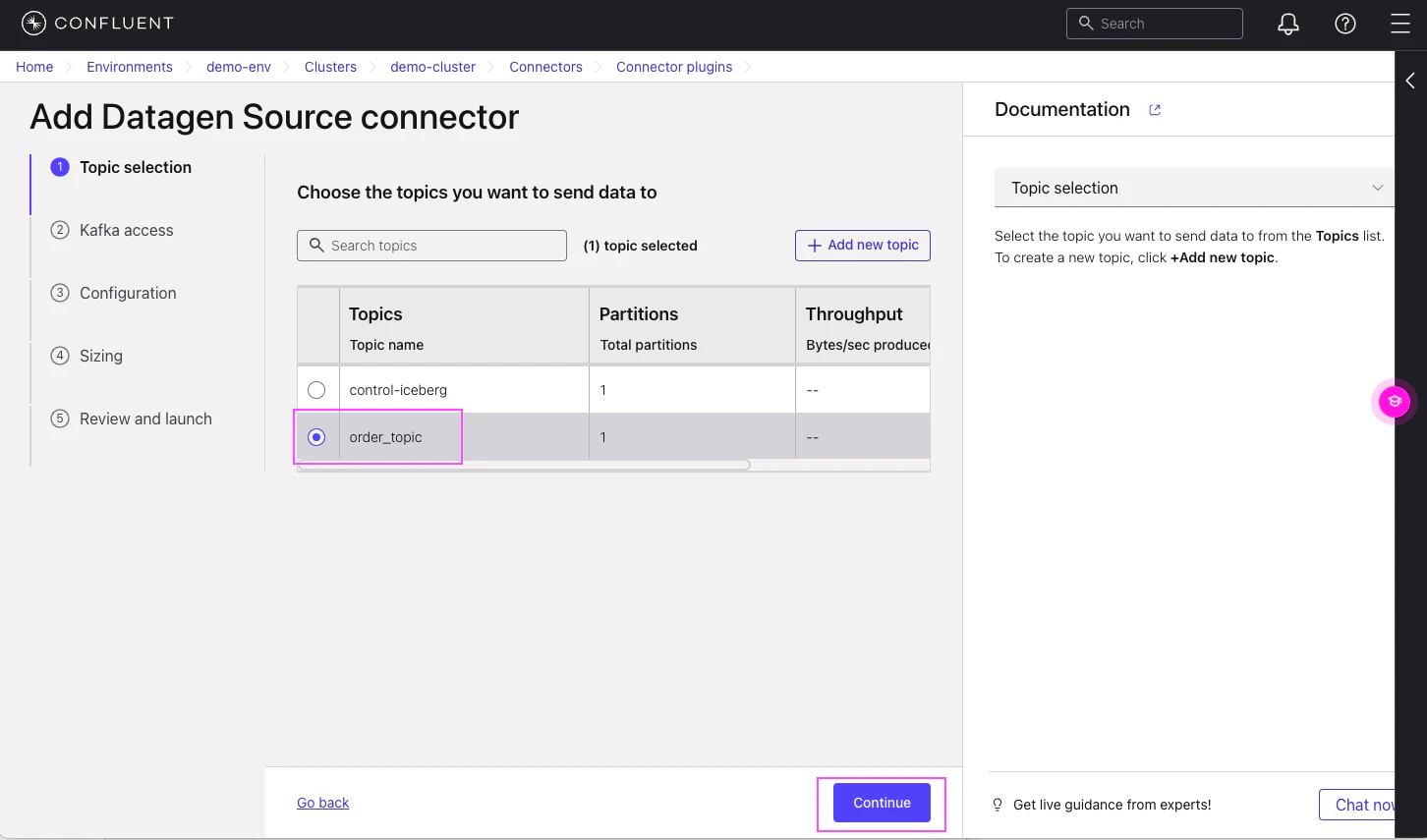This screenshot has height=840, width=1427.
Task: Focus the global Search field
Action: point(1155,24)
